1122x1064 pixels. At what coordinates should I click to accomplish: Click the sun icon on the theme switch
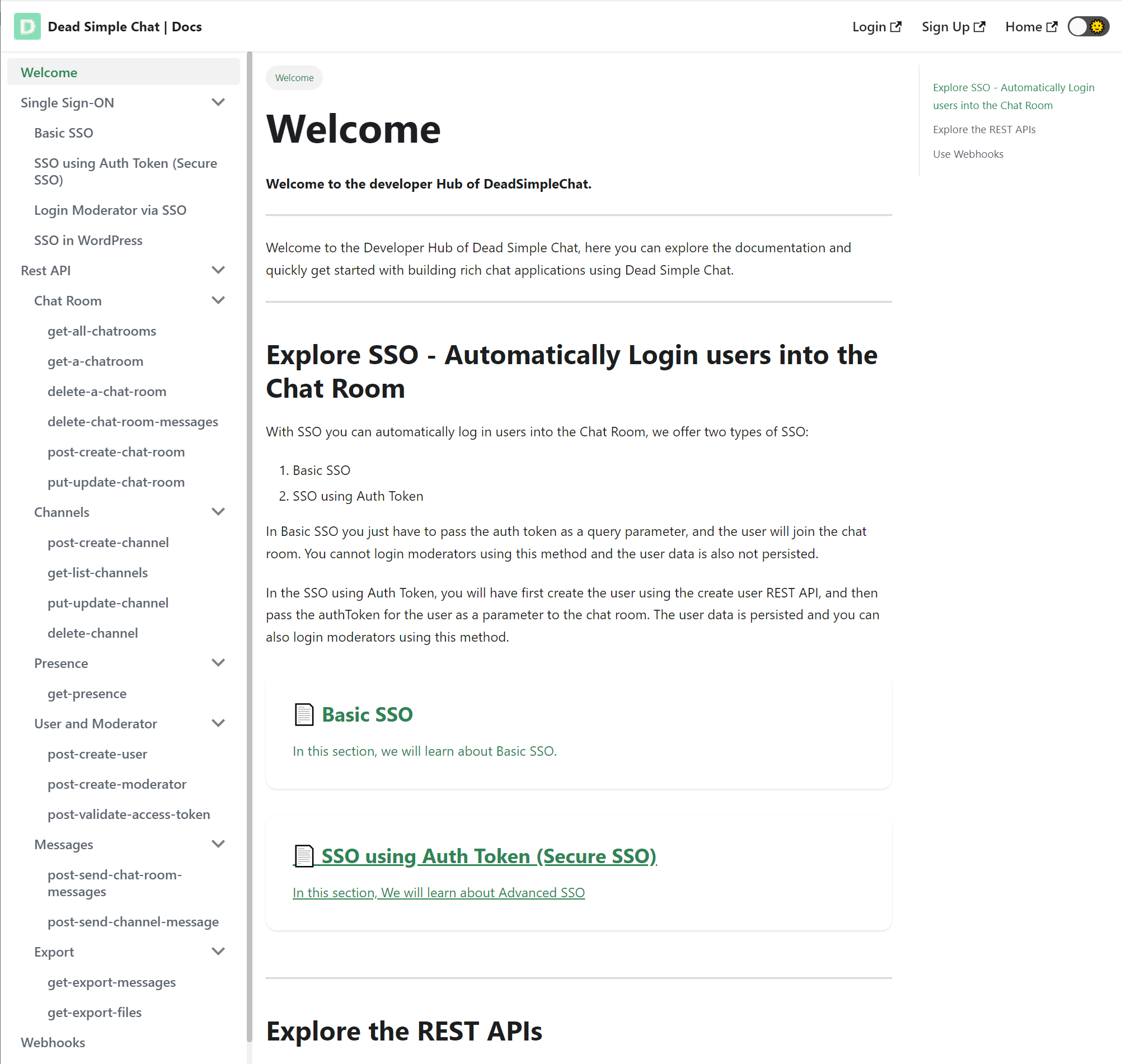point(1098,26)
